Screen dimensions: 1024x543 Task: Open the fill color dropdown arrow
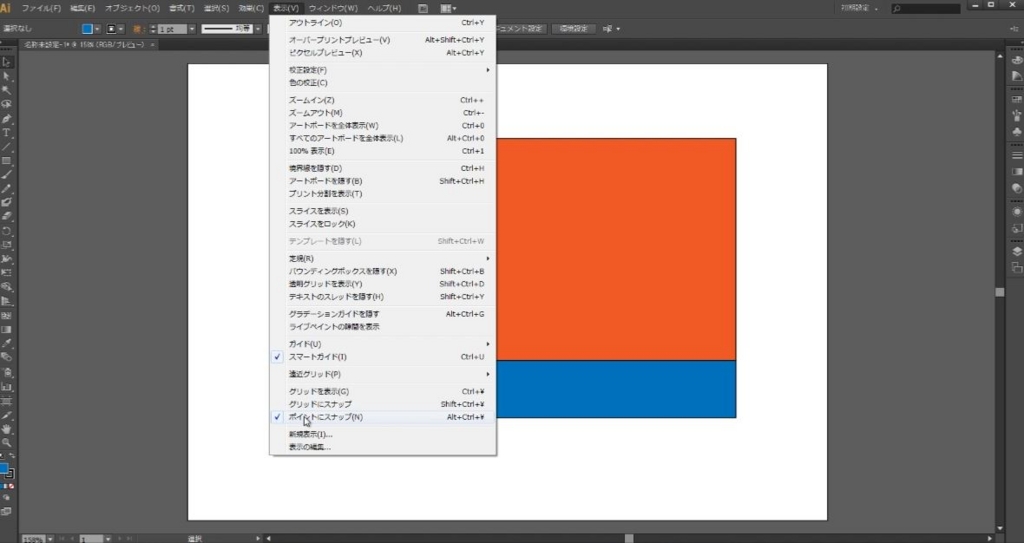coord(98,29)
